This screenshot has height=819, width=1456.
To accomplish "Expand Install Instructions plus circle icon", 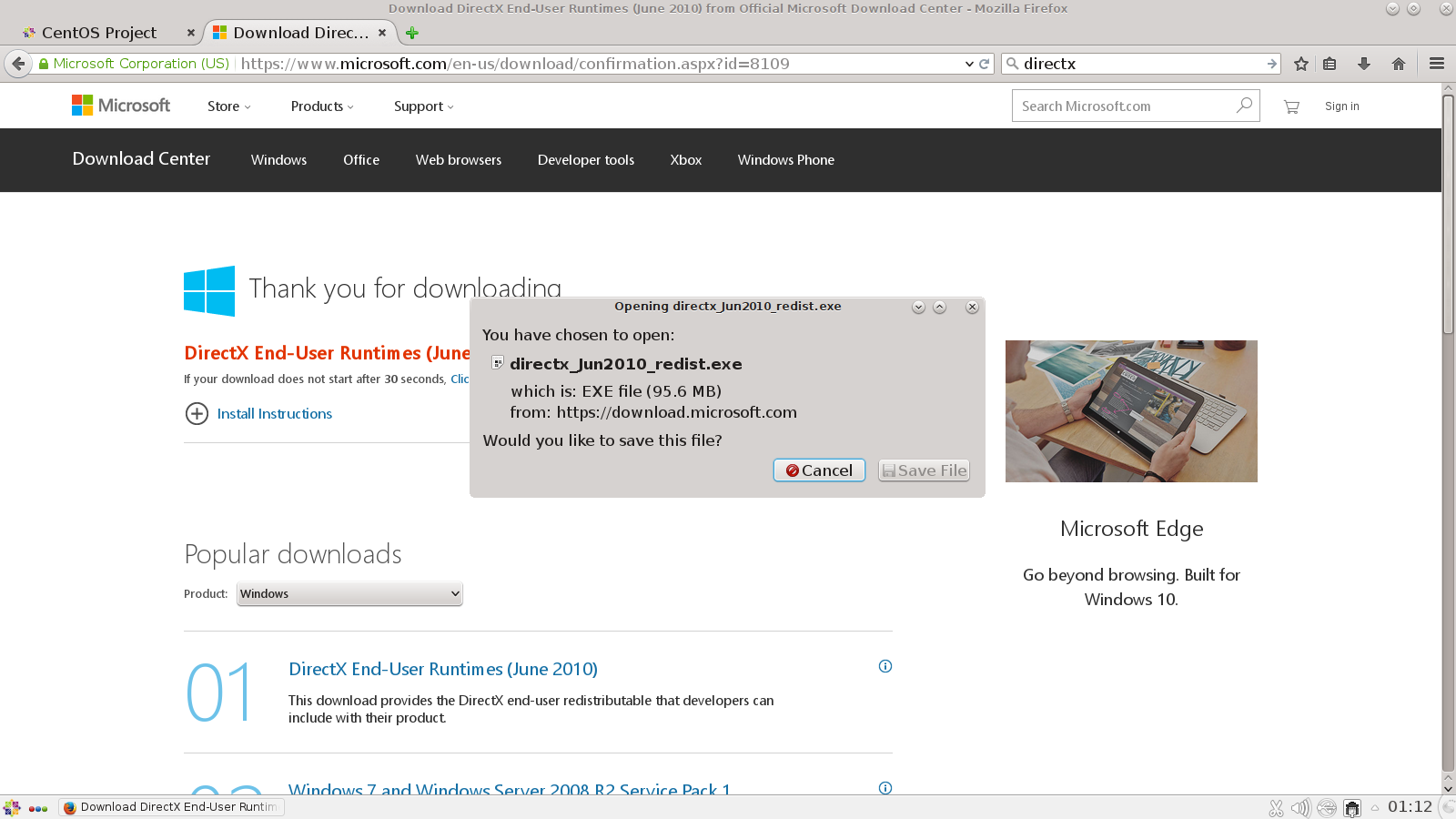I will click(x=197, y=414).
